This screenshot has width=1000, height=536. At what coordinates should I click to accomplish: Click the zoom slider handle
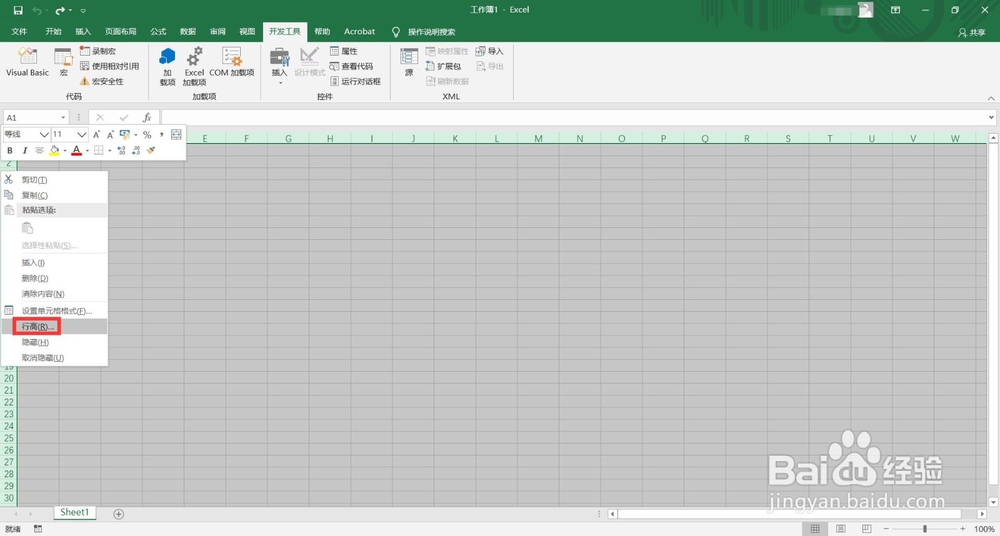click(925, 529)
